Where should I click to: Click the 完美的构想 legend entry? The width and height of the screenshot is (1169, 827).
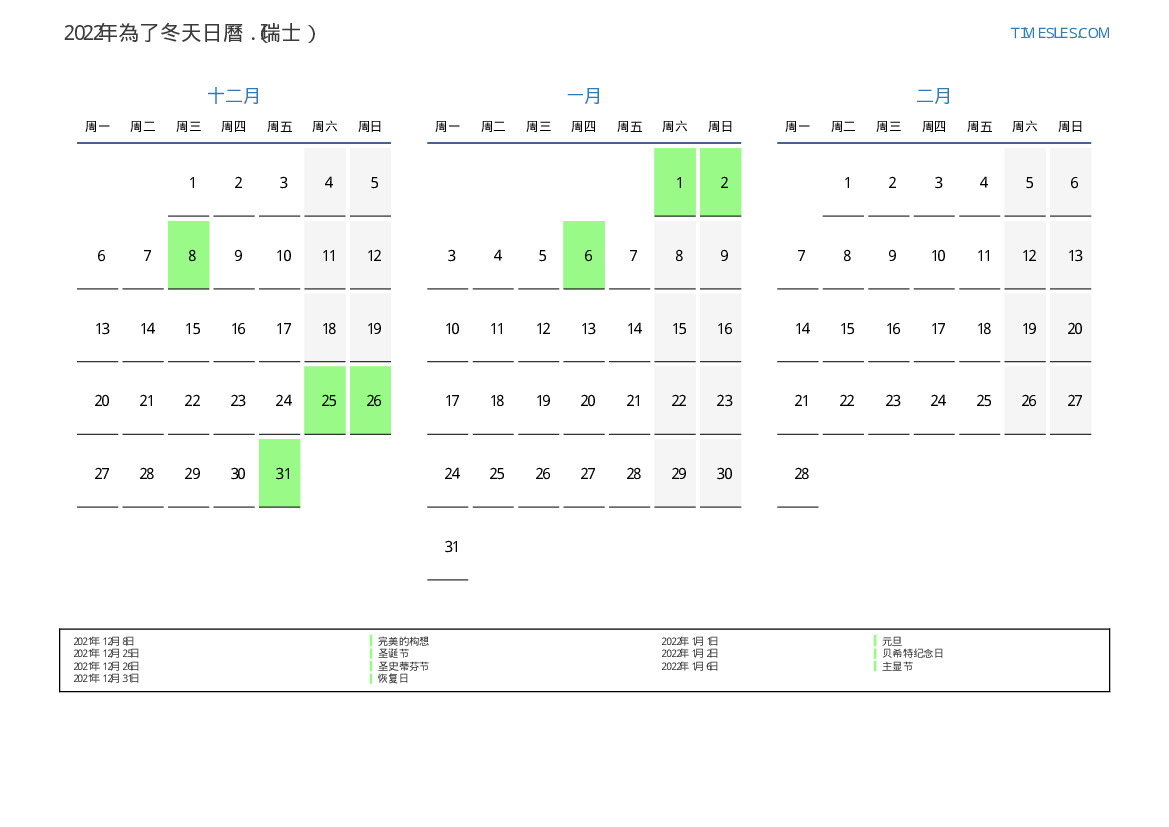coord(403,641)
